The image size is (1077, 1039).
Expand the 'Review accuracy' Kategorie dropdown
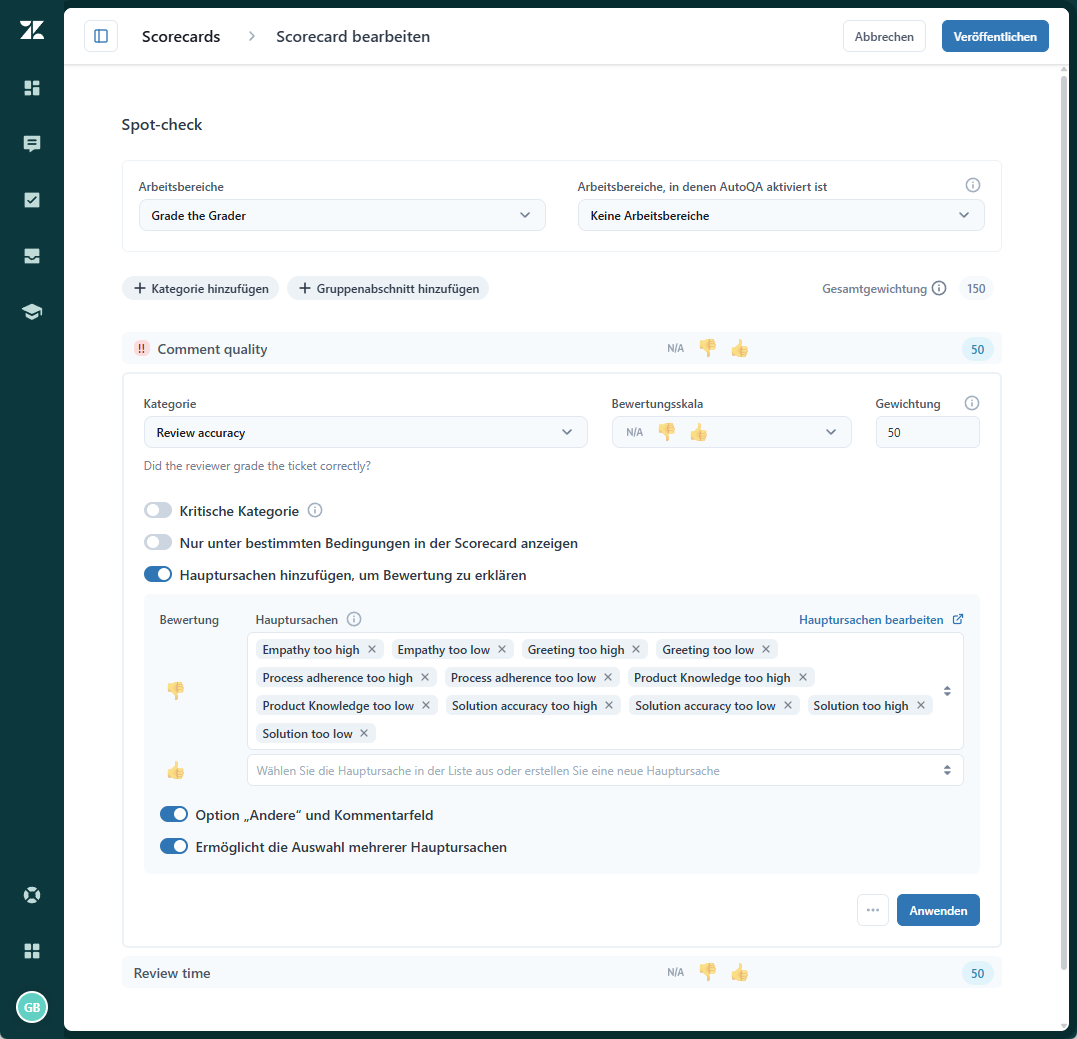tap(365, 432)
